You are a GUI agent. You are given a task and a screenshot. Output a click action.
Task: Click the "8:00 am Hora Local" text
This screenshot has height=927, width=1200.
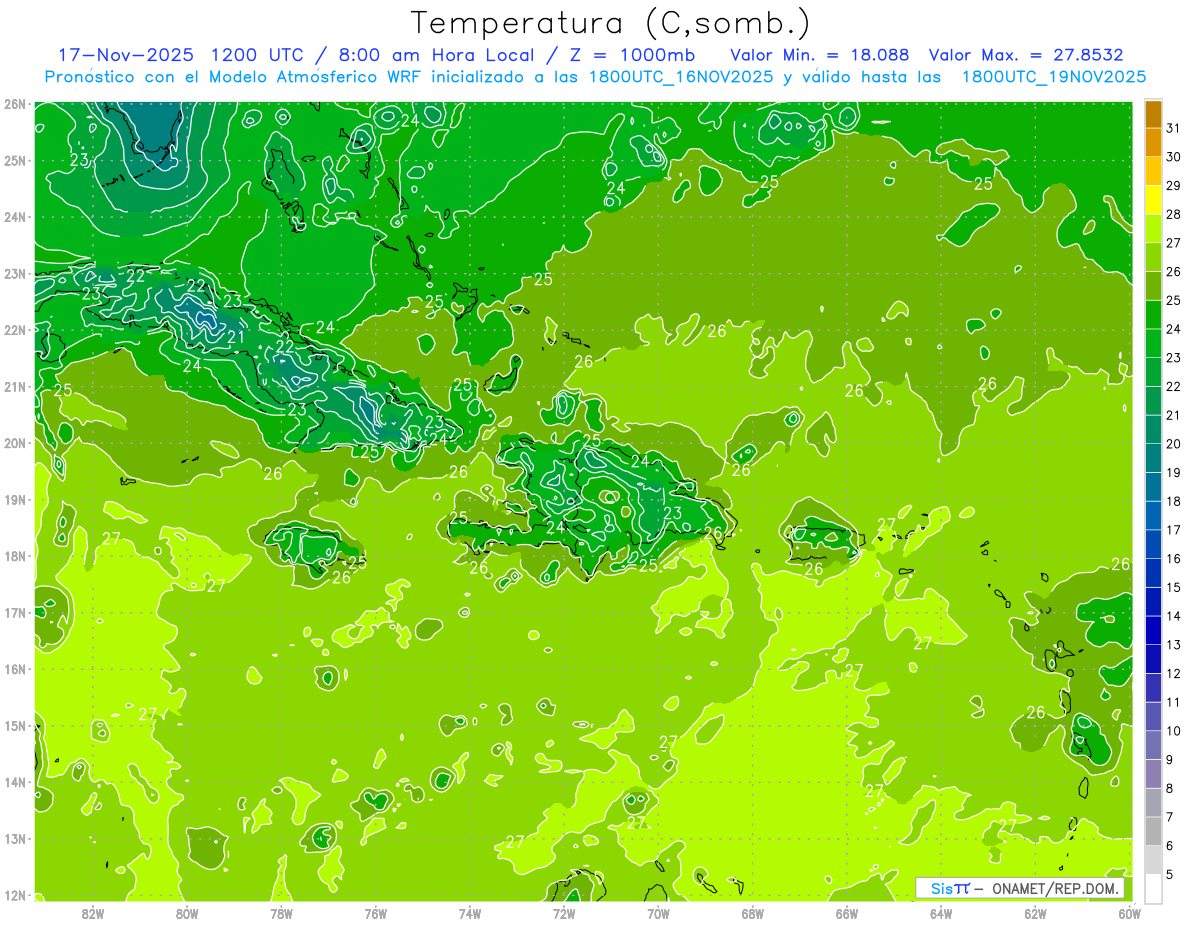(x=439, y=55)
